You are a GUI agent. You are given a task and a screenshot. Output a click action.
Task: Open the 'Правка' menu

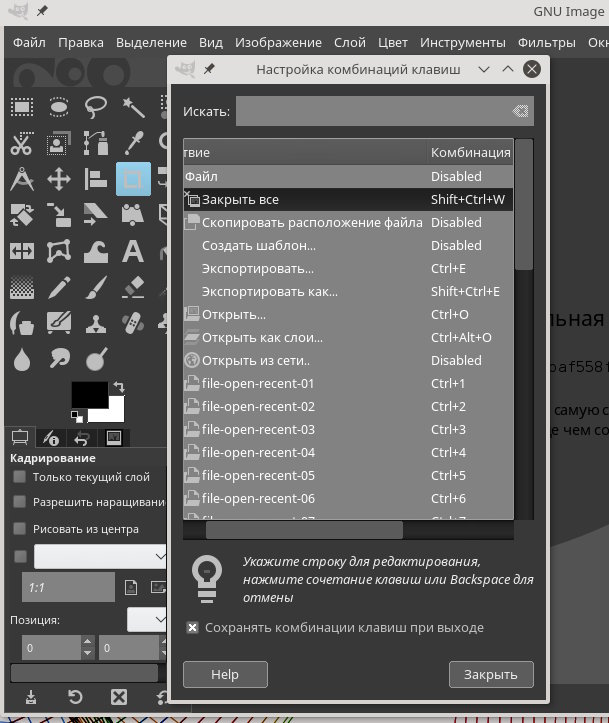[x=81, y=42]
